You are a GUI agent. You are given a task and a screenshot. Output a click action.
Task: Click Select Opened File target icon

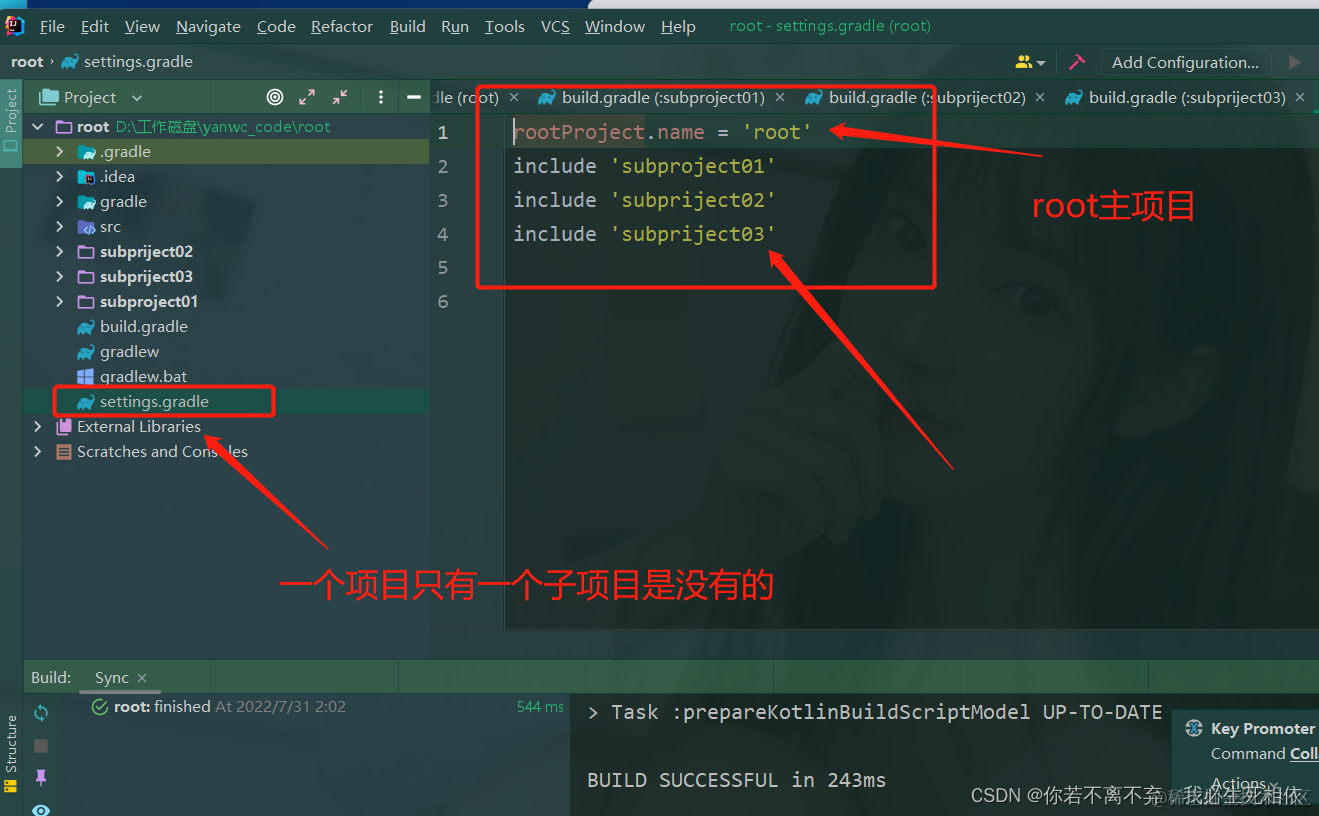click(275, 97)
